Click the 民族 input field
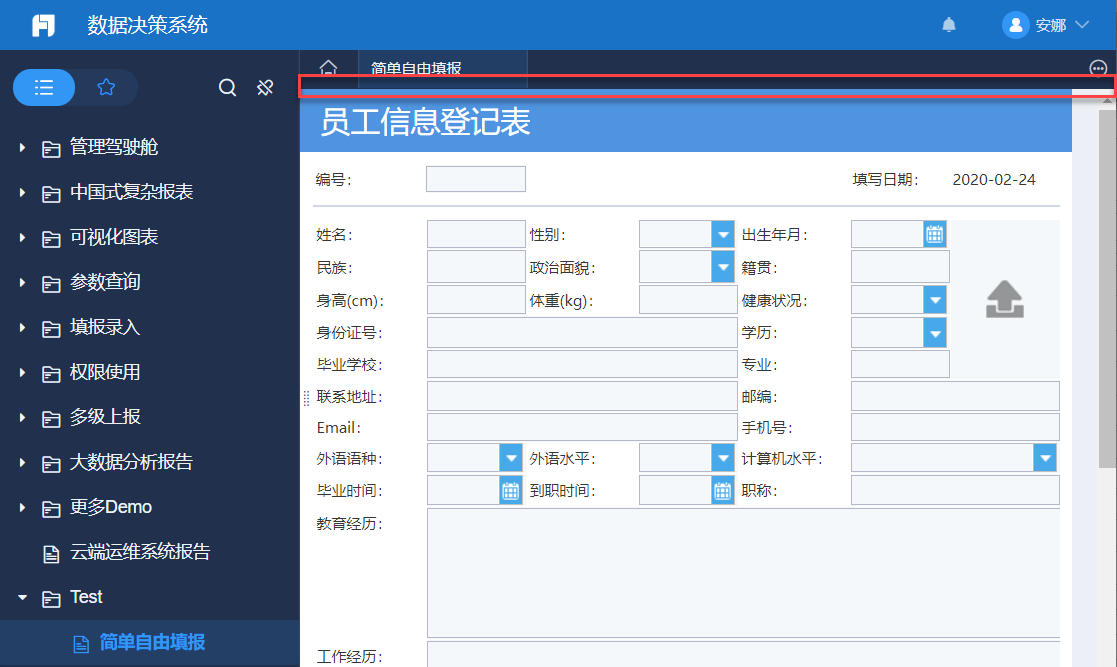The width and height of the screenshot is (1117, 667). tap(476, 267)
